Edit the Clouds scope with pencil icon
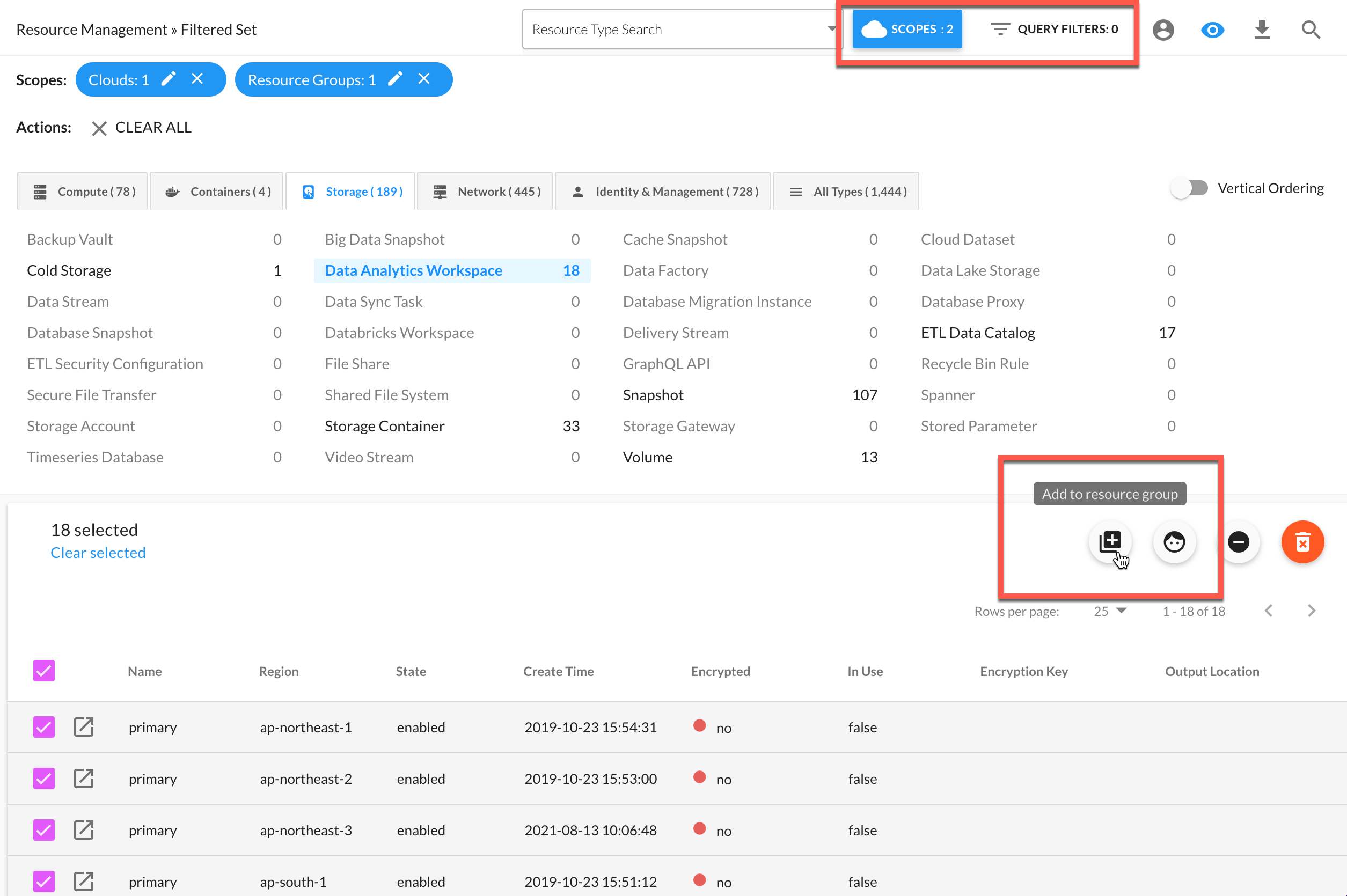Viewport: 1347px width, 896px height. coord(169,79)
